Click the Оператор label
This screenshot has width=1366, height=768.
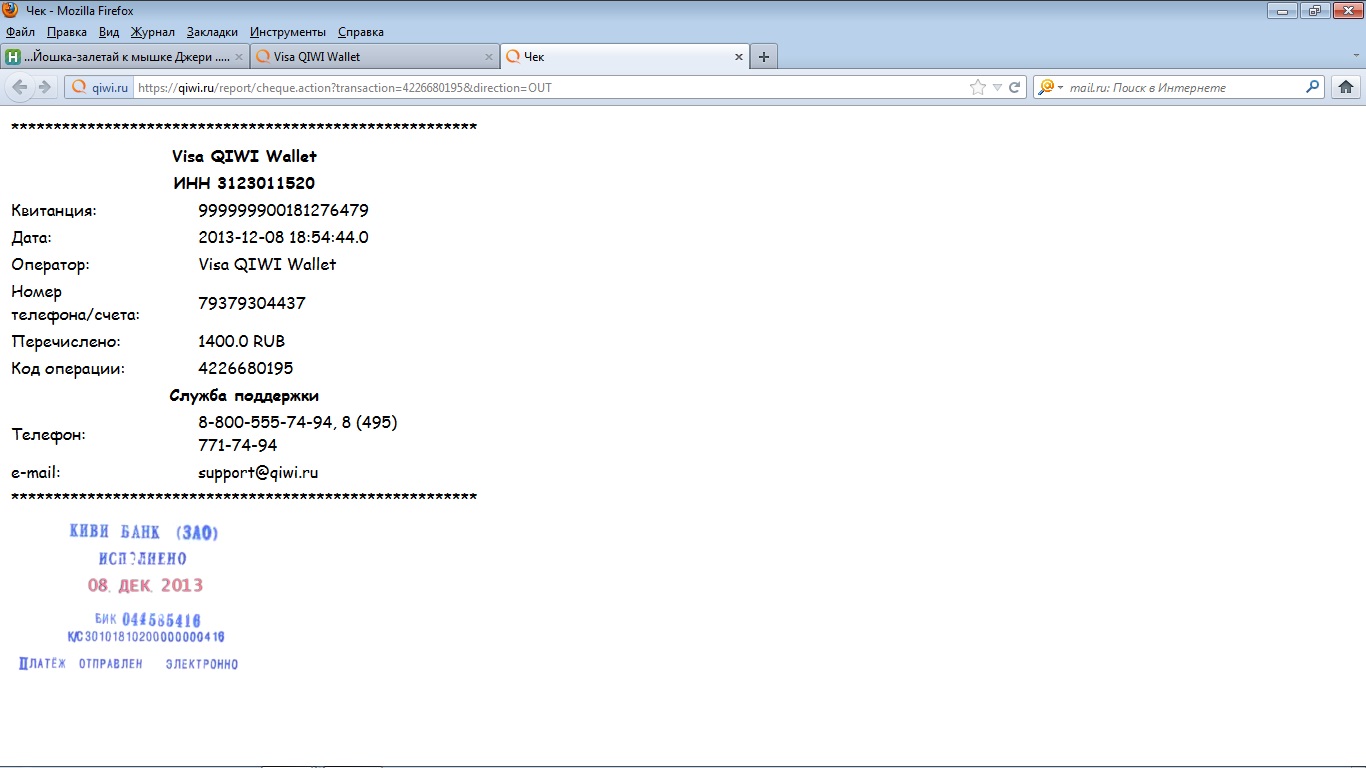click(50, 264)
